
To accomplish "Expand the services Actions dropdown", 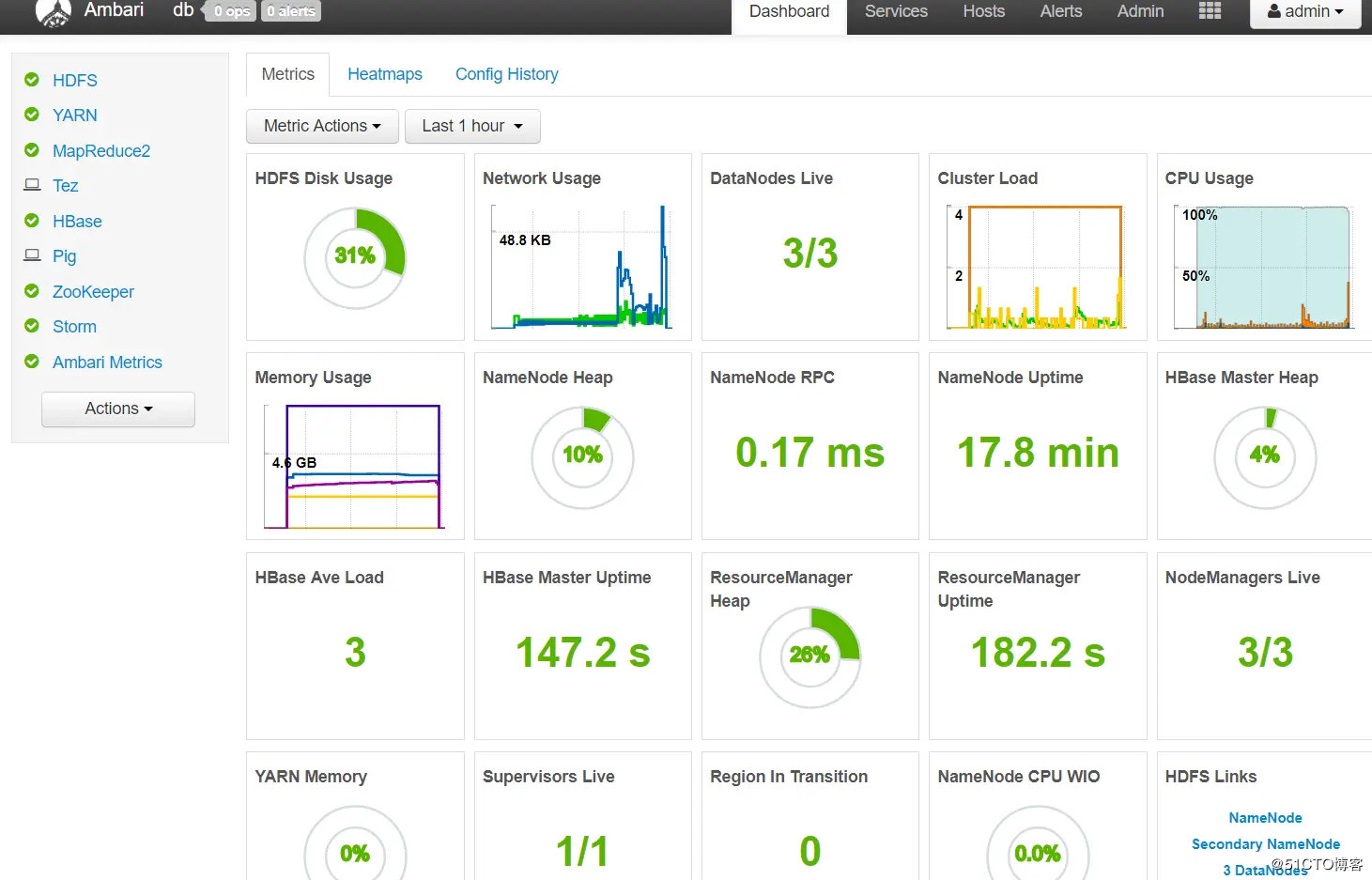I will 118,409.
